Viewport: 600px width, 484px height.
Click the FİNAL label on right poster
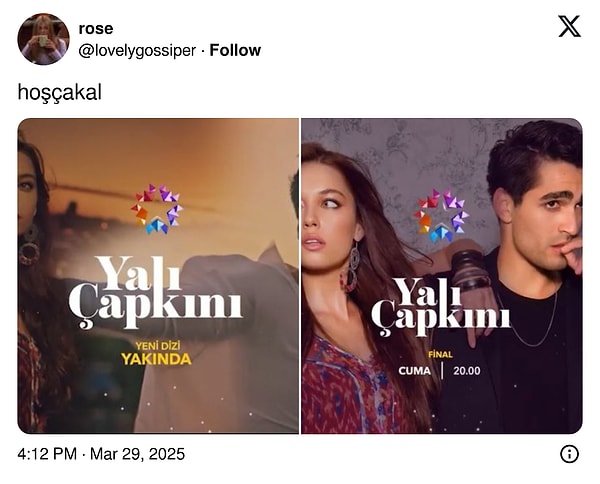440,355
